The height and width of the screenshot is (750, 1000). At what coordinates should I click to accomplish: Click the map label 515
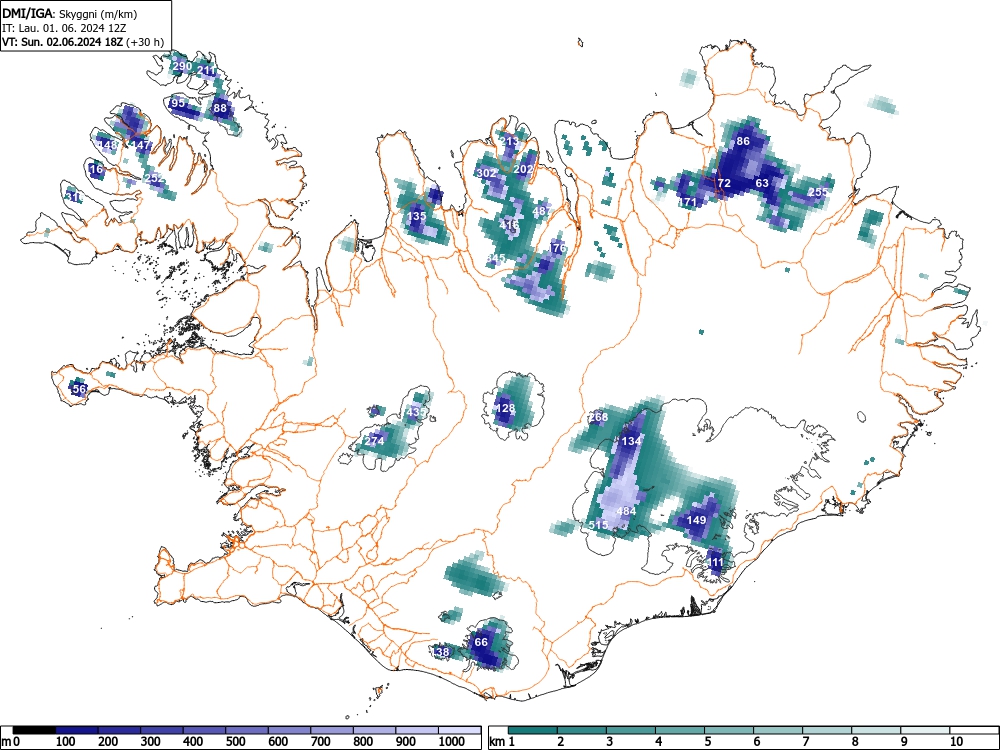(598, 526)
